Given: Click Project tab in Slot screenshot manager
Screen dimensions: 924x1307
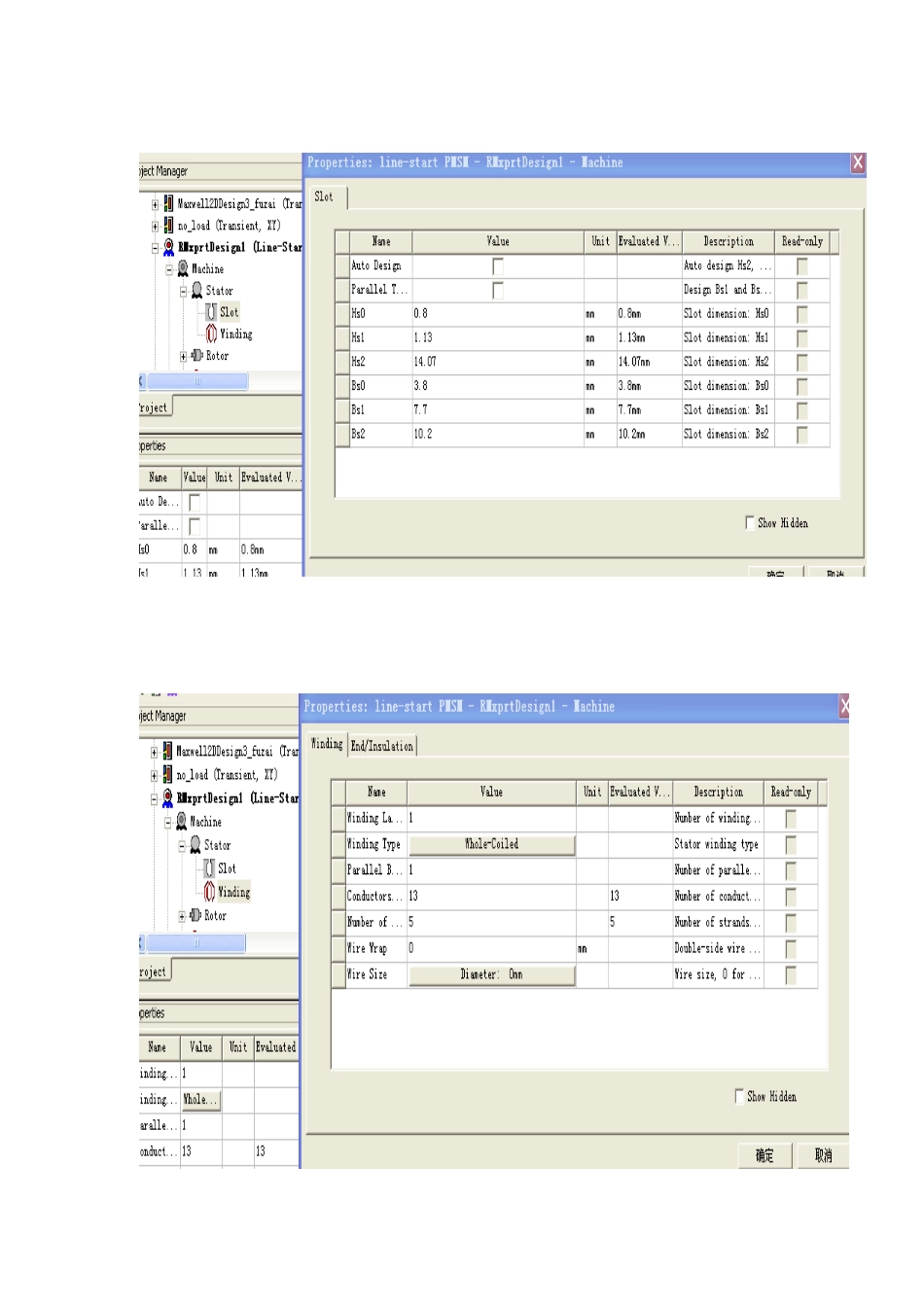Looking at the screenshot, I should pos(154,407).
